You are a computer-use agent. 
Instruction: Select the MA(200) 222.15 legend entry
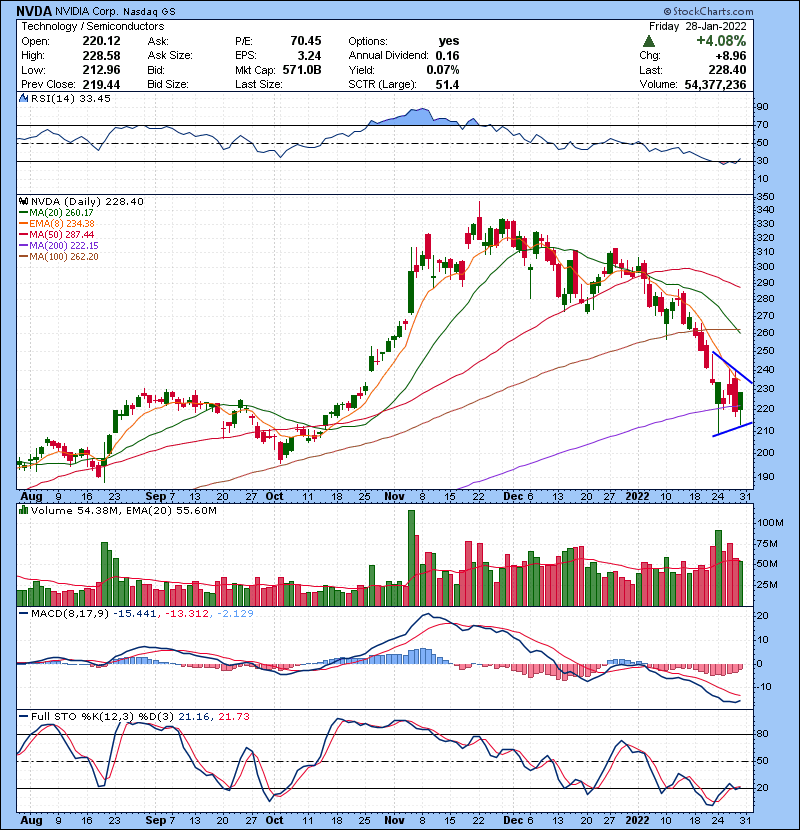click(59, 246)
